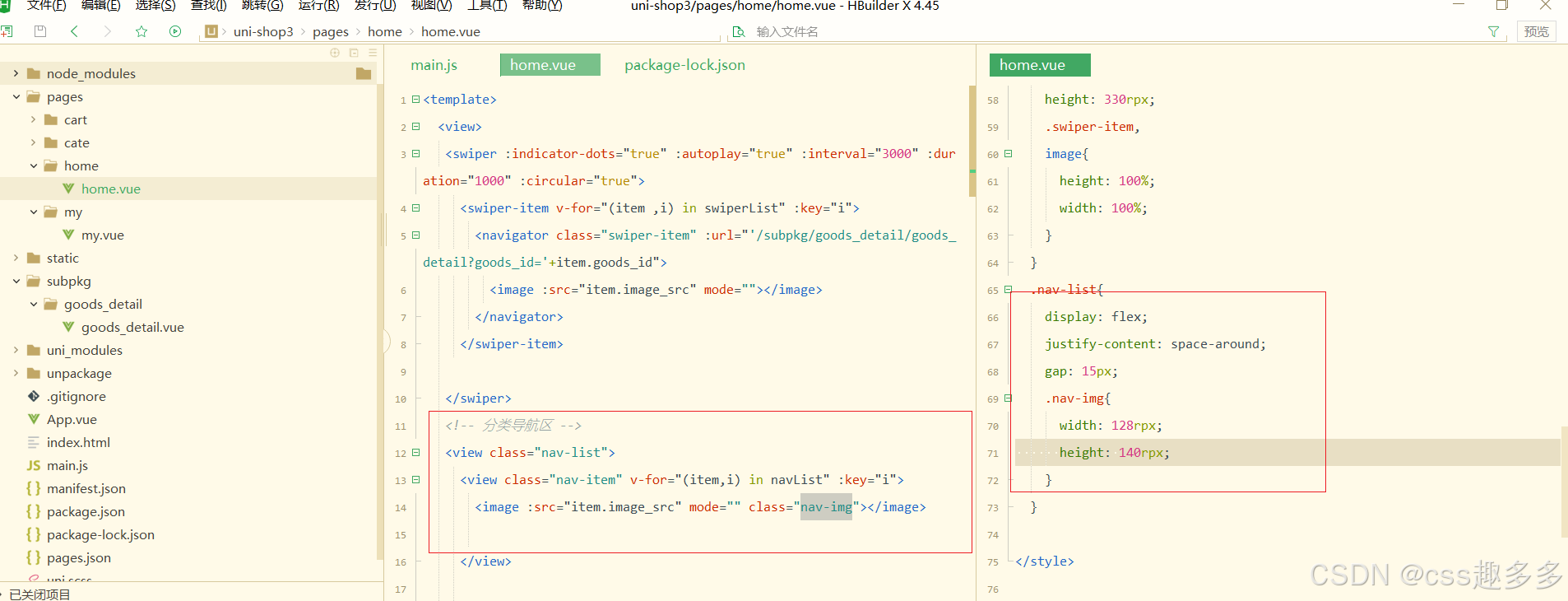The image size is (1568, 601).
Task: Fold the swiper-item block on line 4
Action: click(x=415, y=207)
